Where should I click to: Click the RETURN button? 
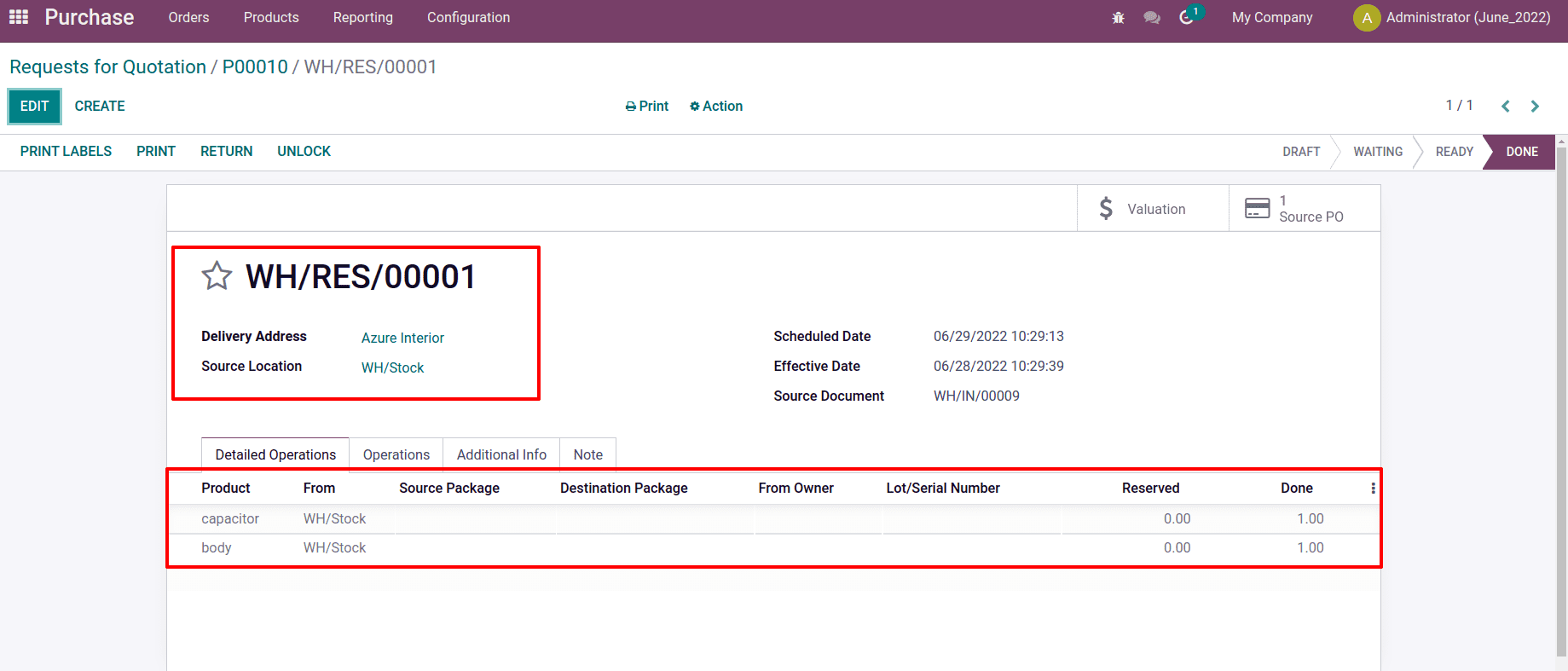tap(227, 151)
